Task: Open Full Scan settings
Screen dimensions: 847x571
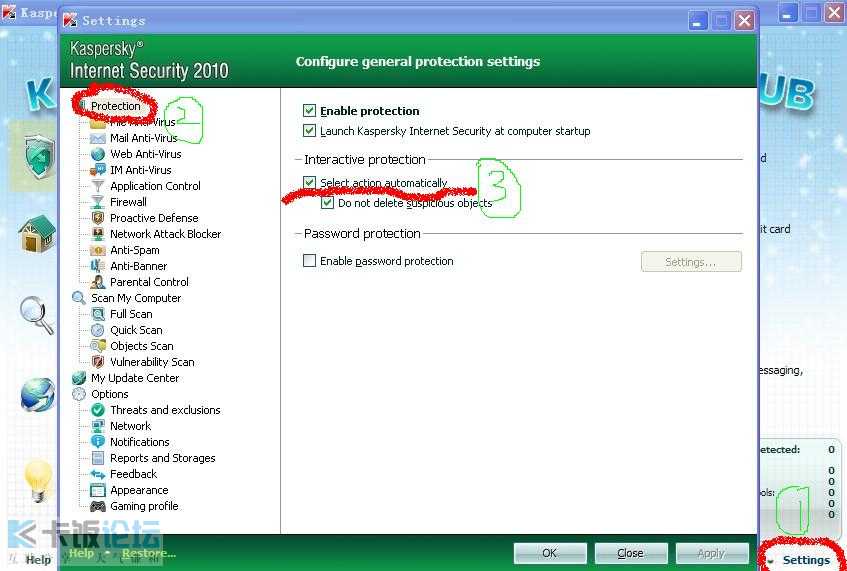Action: (131, 314)
